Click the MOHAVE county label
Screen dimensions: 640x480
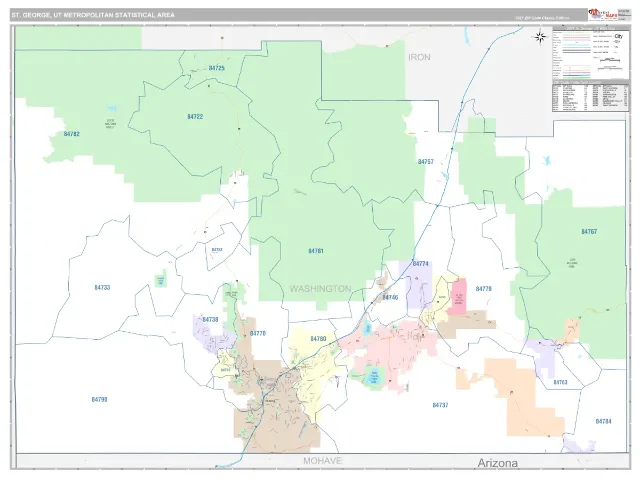click(322, 461)
